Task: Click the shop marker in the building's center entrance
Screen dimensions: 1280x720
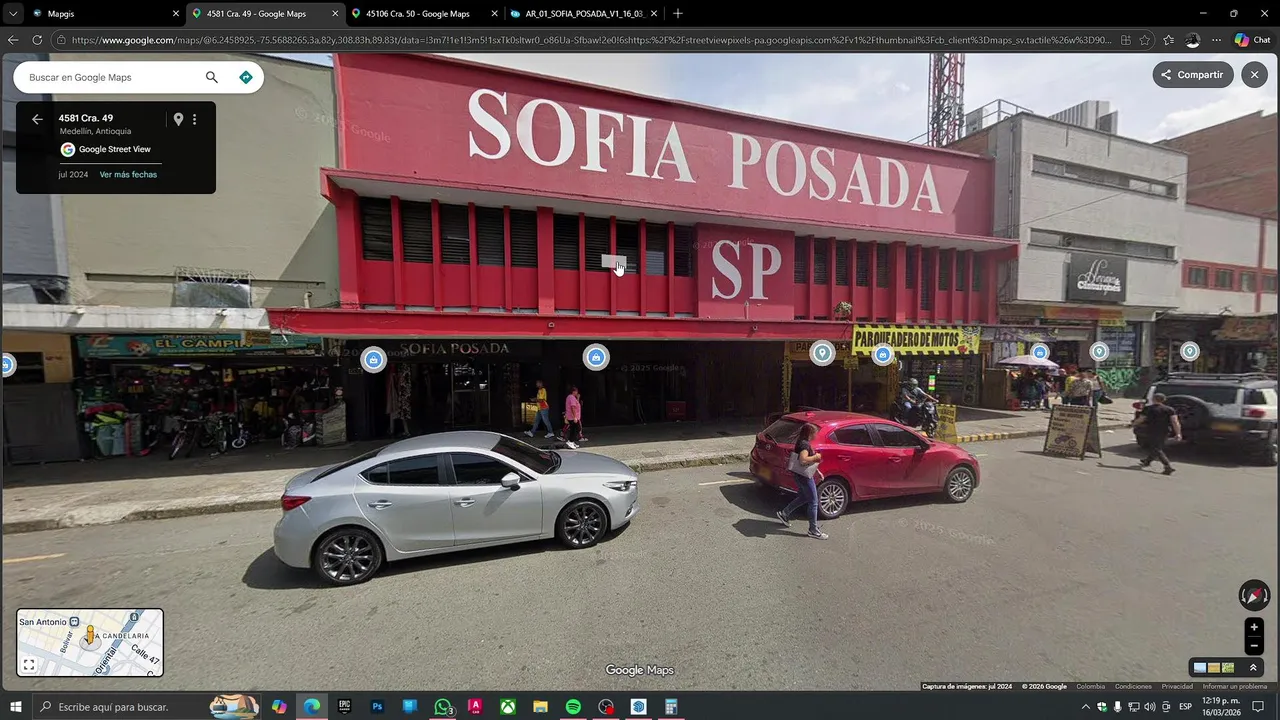Action: 596,357
